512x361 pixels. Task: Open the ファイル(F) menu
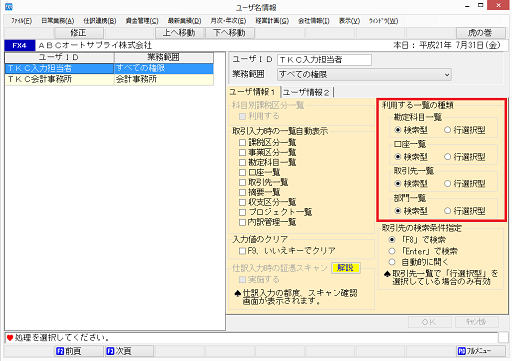point(21,21)
